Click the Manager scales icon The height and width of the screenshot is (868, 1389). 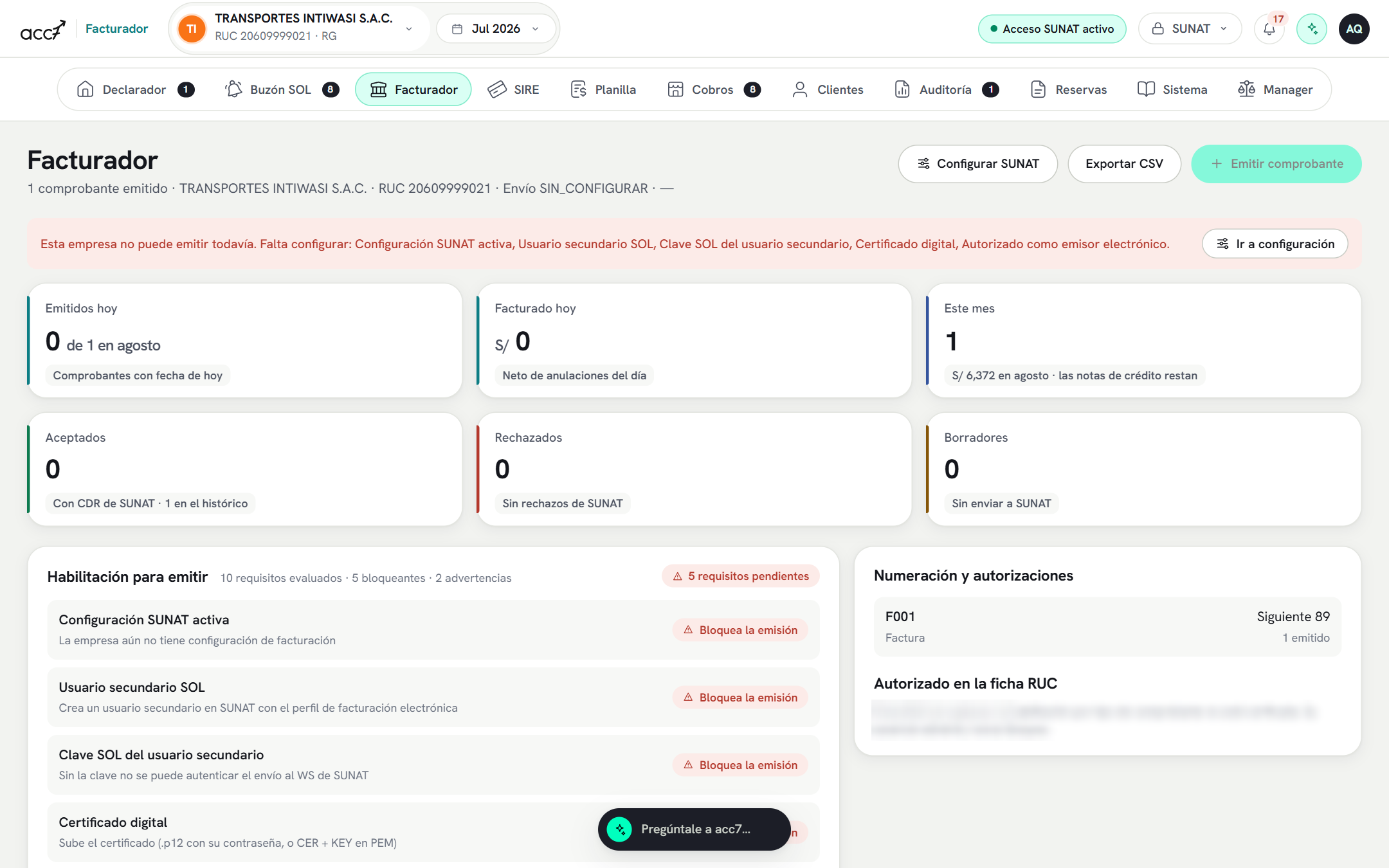(1246, 89)
